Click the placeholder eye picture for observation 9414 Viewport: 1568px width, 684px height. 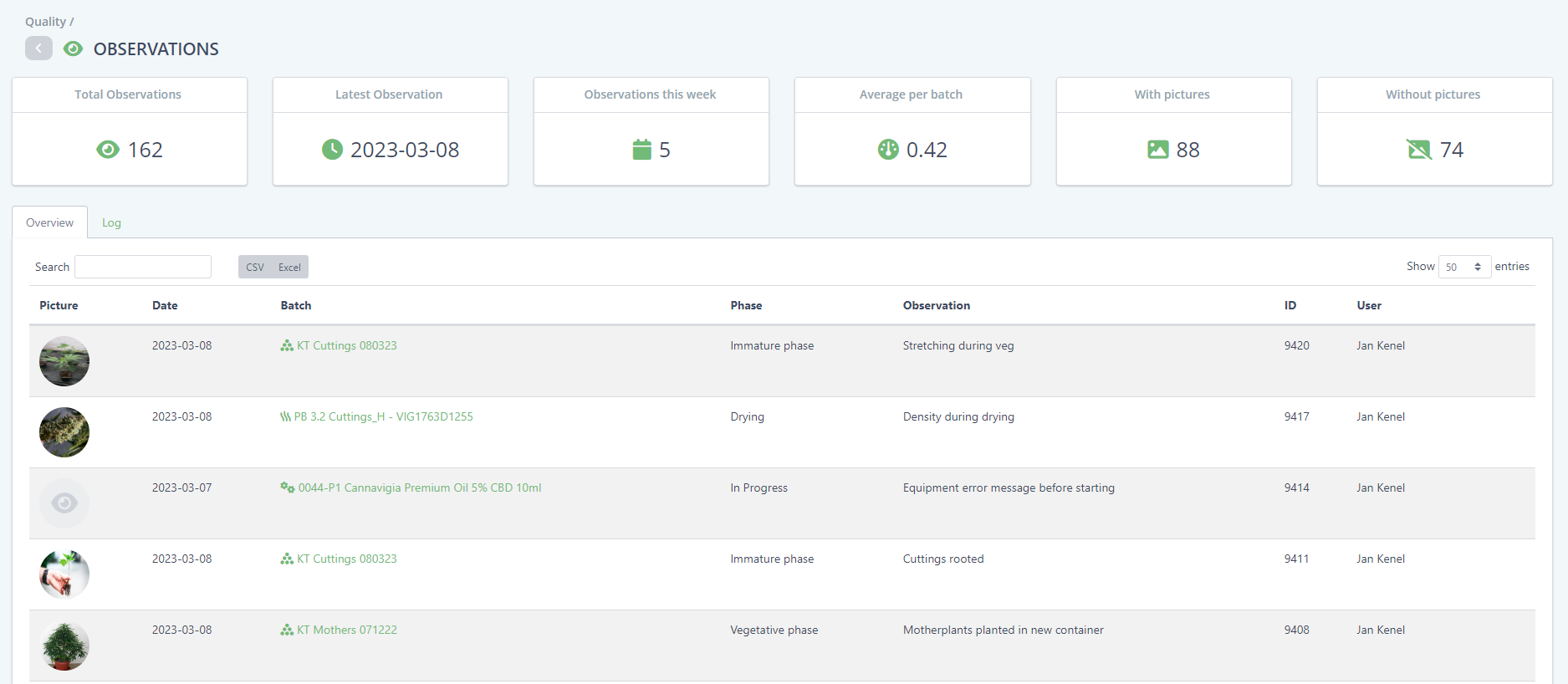(x=64, y=503)
